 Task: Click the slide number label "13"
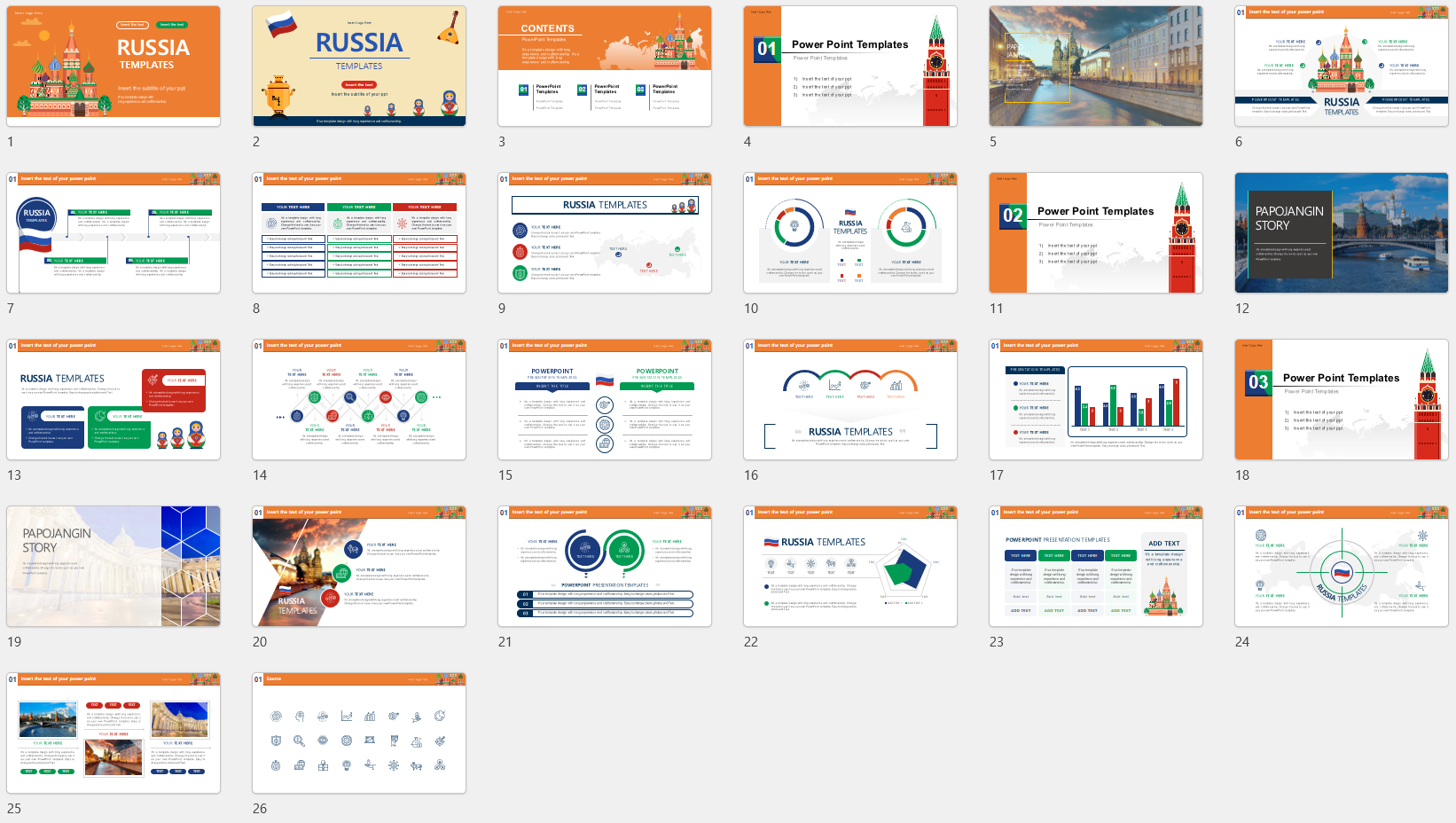click(x=14, y=475)
